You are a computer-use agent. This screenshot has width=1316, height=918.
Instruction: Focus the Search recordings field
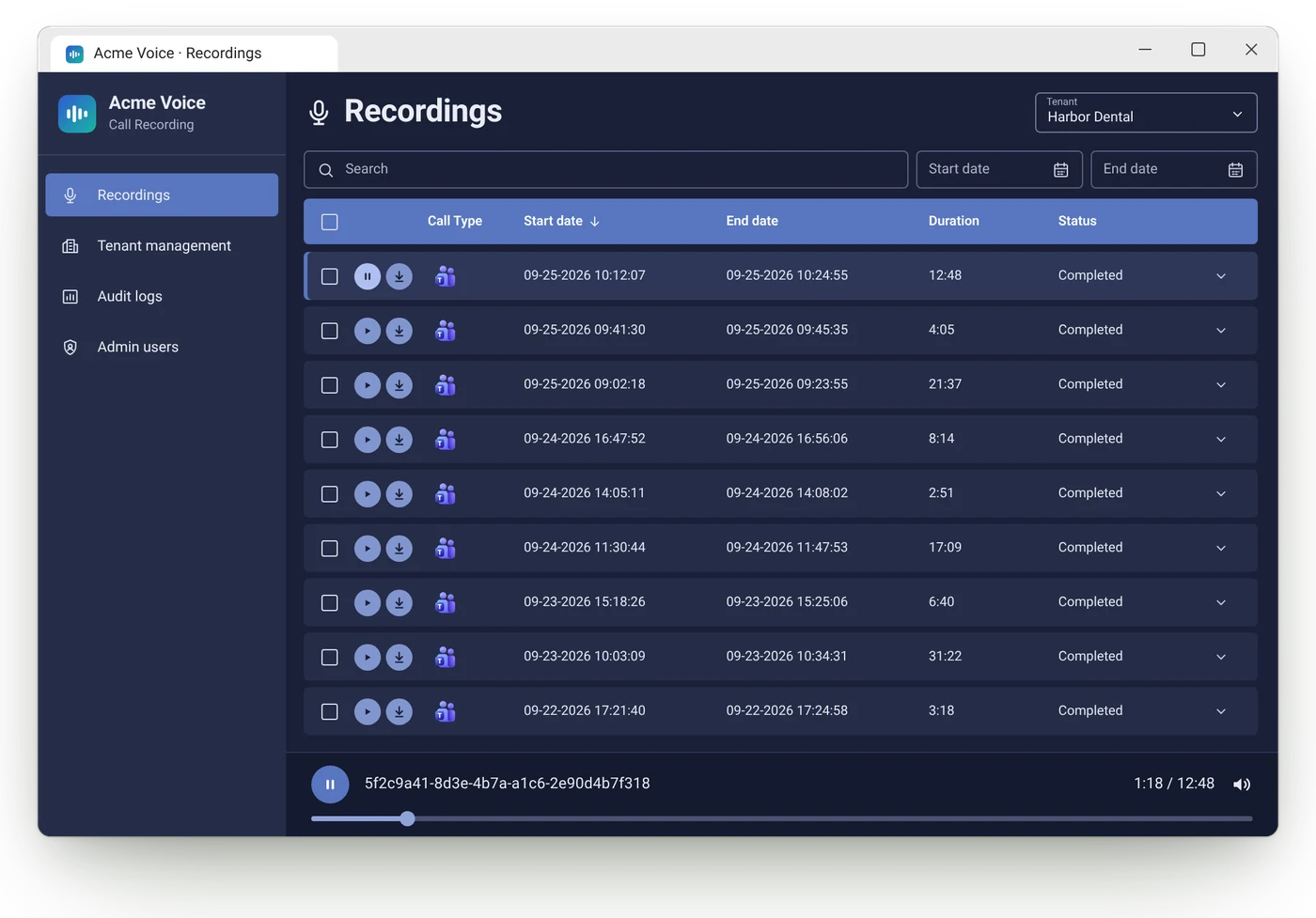click(605, 170)
